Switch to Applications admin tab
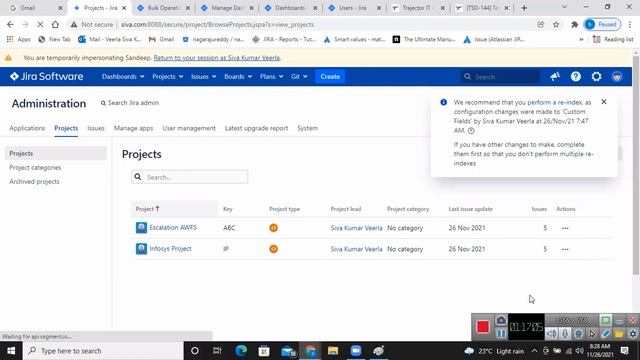 [x=27, y=128]
